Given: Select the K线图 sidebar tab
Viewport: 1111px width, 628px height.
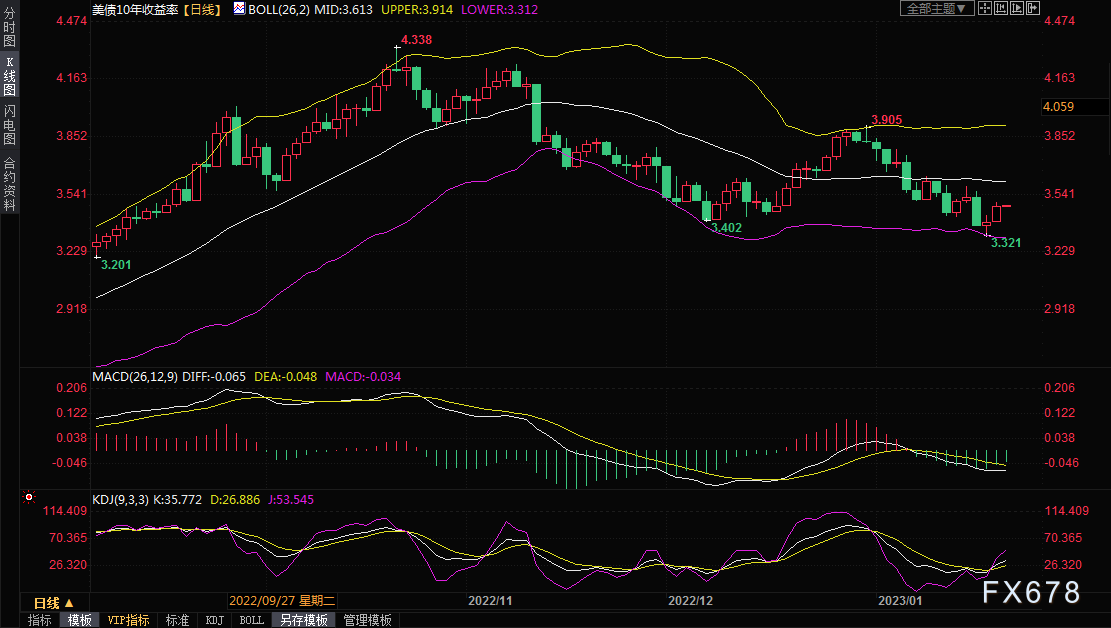Looking at the screenshot, I should point(9,76).
